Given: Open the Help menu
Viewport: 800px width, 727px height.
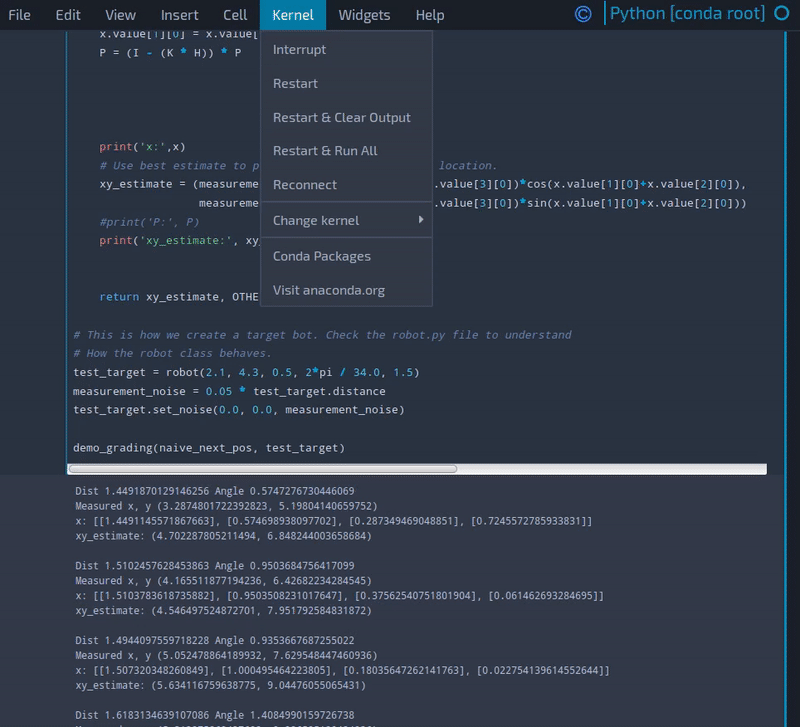Looking at the screenshot, I should point(430,15).
